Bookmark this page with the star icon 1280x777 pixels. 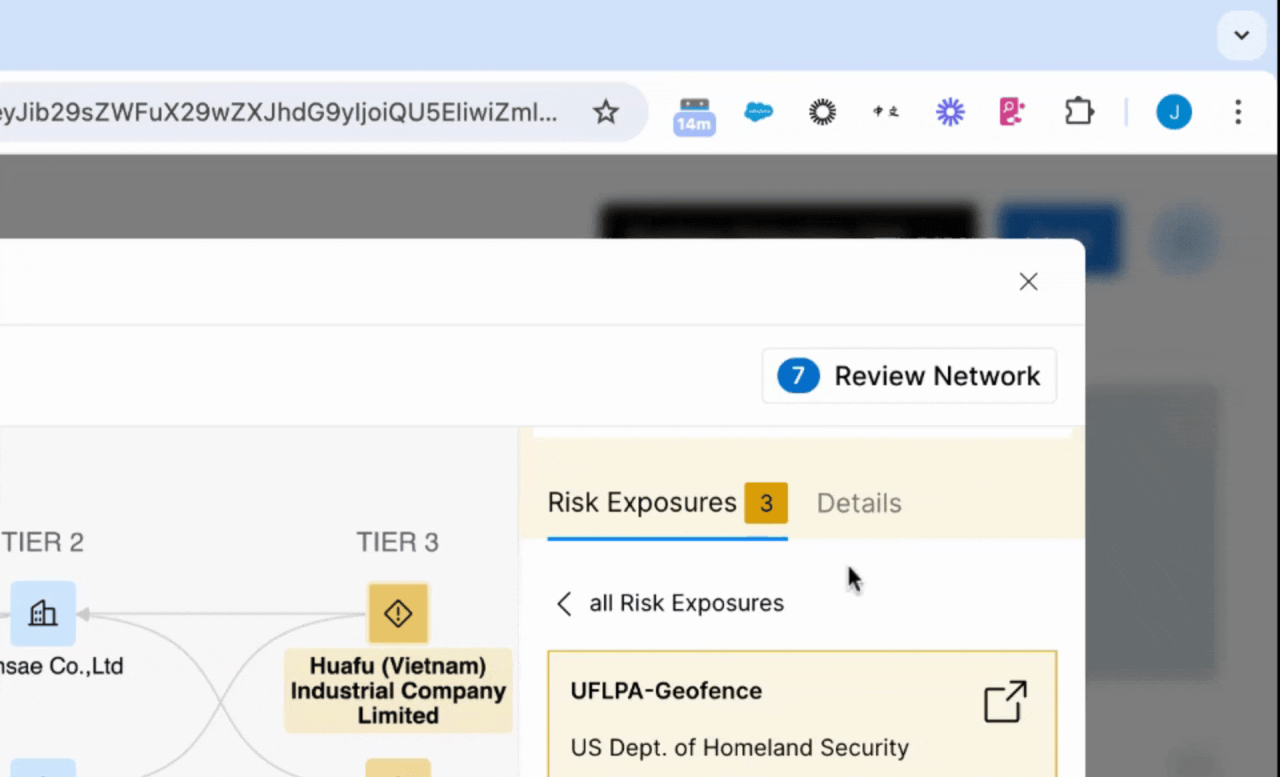pos(606,112)
